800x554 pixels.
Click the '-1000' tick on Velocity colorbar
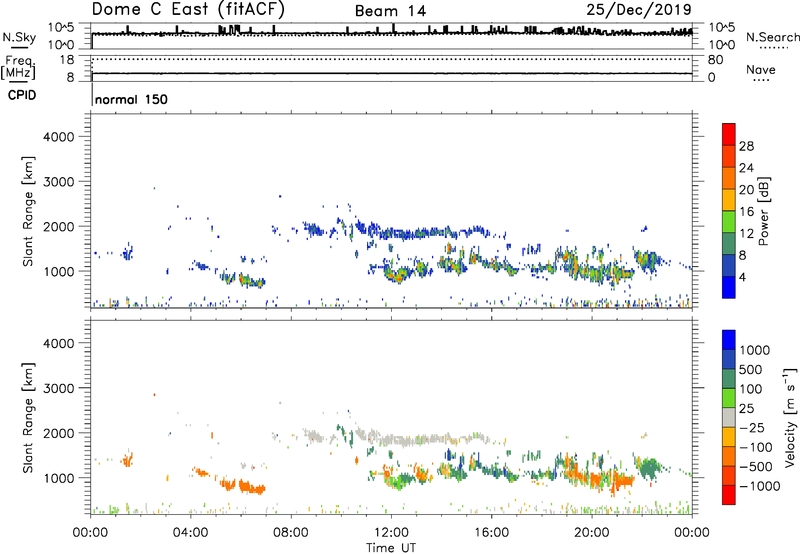759,486
